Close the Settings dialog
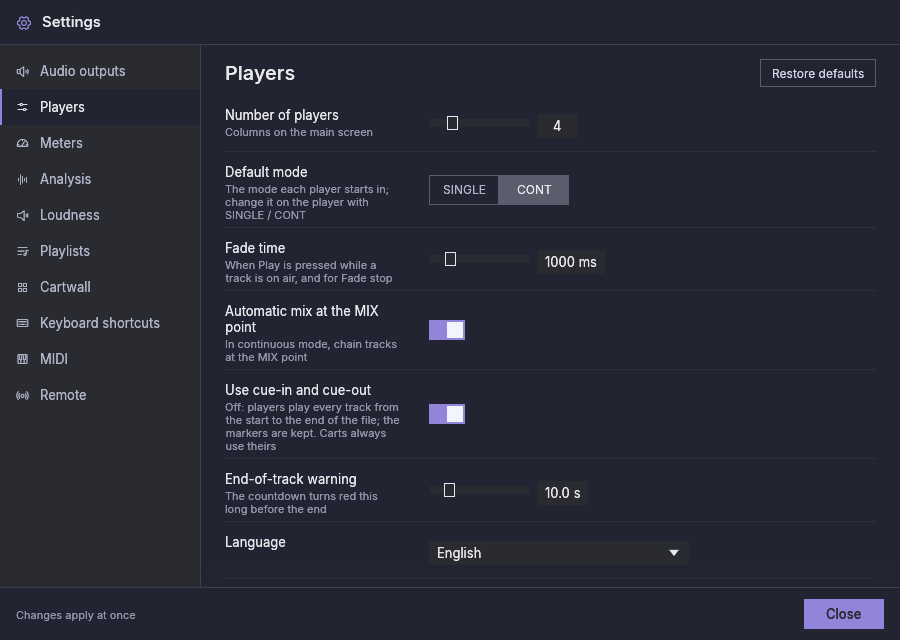The height and width of the screenshot is (640, 900). click(x=843, y=614)
